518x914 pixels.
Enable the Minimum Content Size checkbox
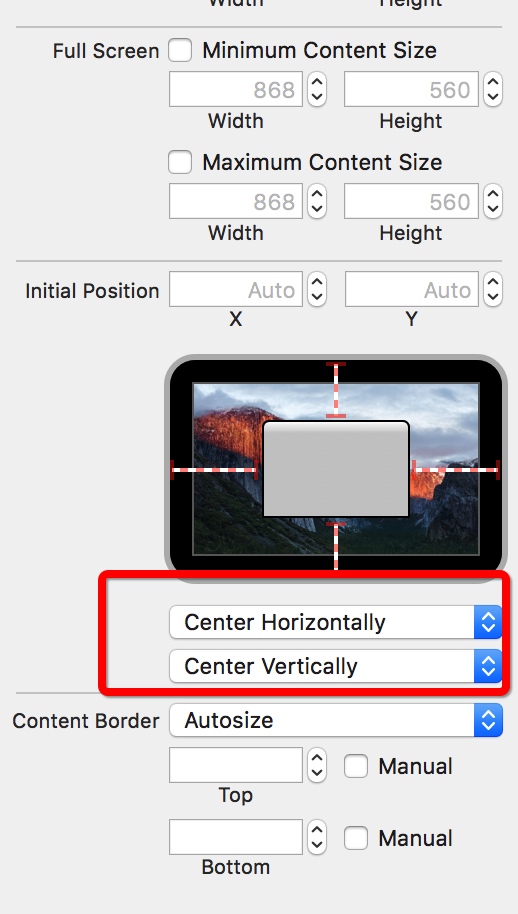(180, 50)
